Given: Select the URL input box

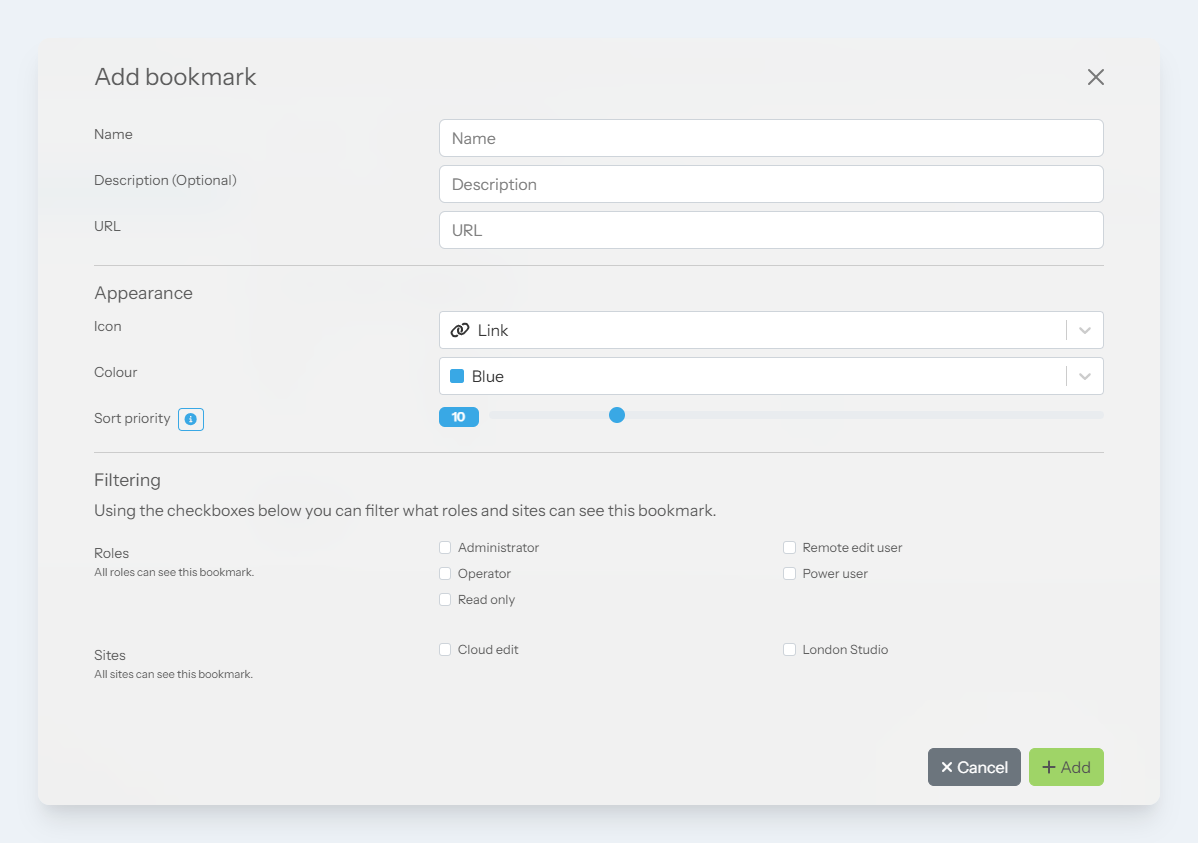Looking at the screenshot, I should (x=770, y=230).
